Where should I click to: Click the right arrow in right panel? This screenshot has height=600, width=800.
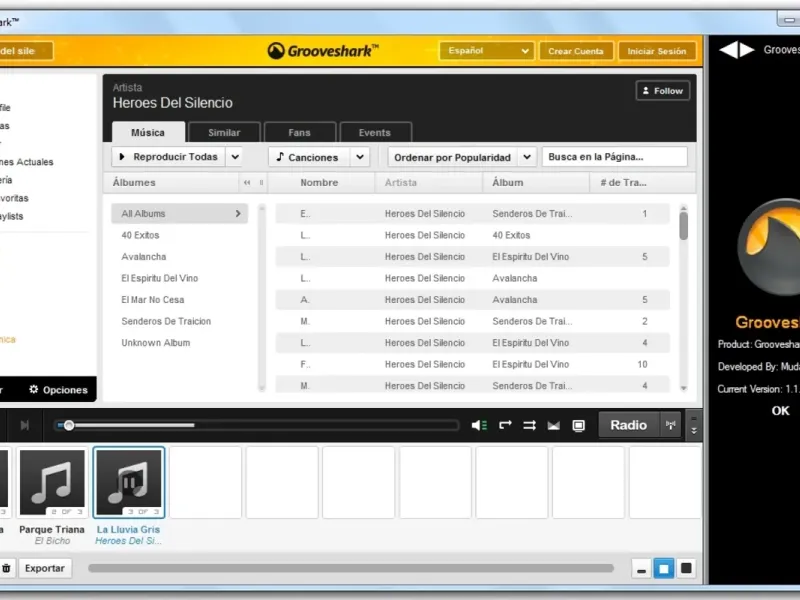[747, 49]
